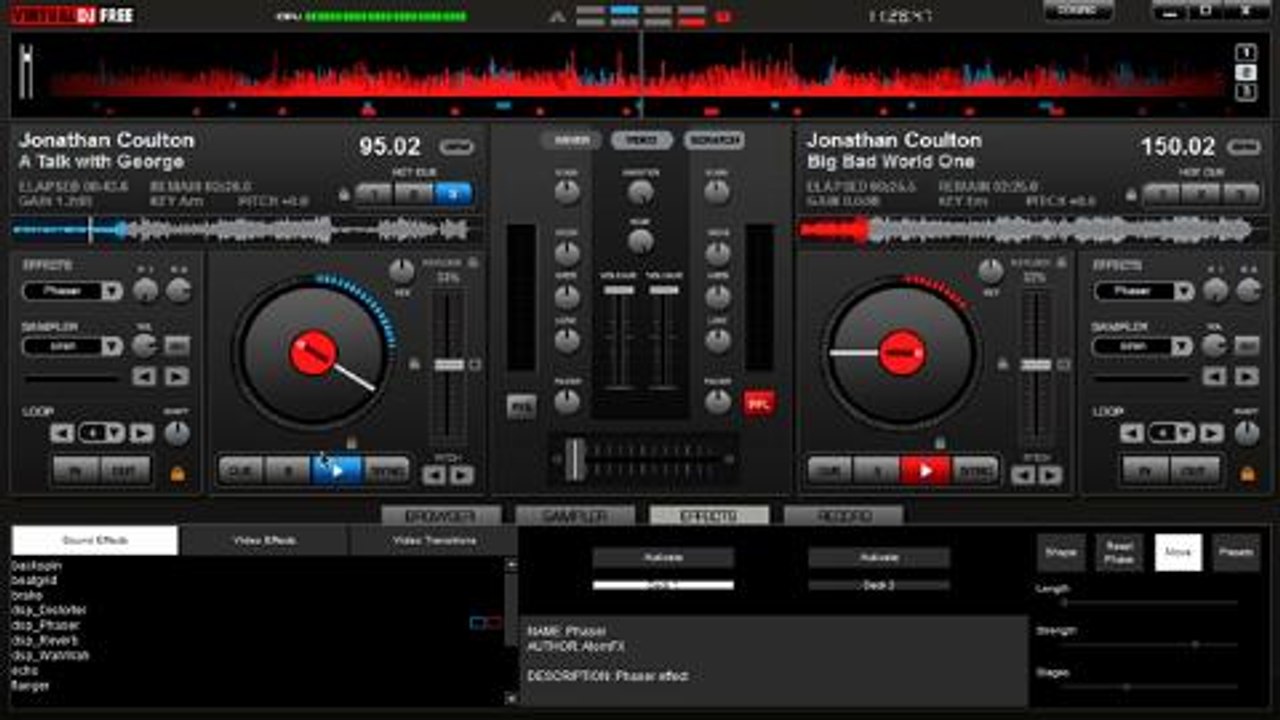Click the play button on the Big Bad World One deck
This screenshot has height=720, width=1280.
pos(926,470)
